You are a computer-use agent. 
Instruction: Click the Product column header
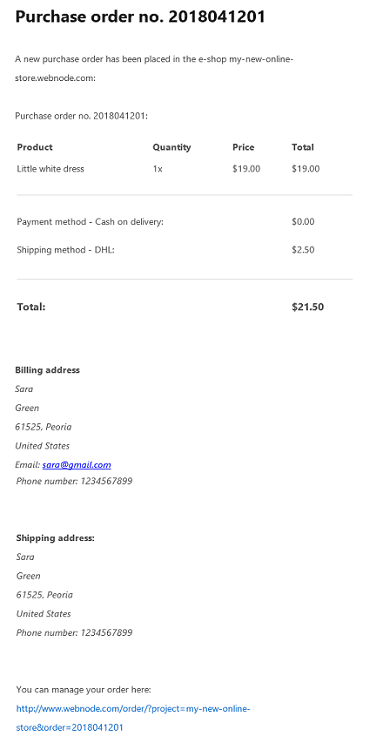[x=35, y=147]
